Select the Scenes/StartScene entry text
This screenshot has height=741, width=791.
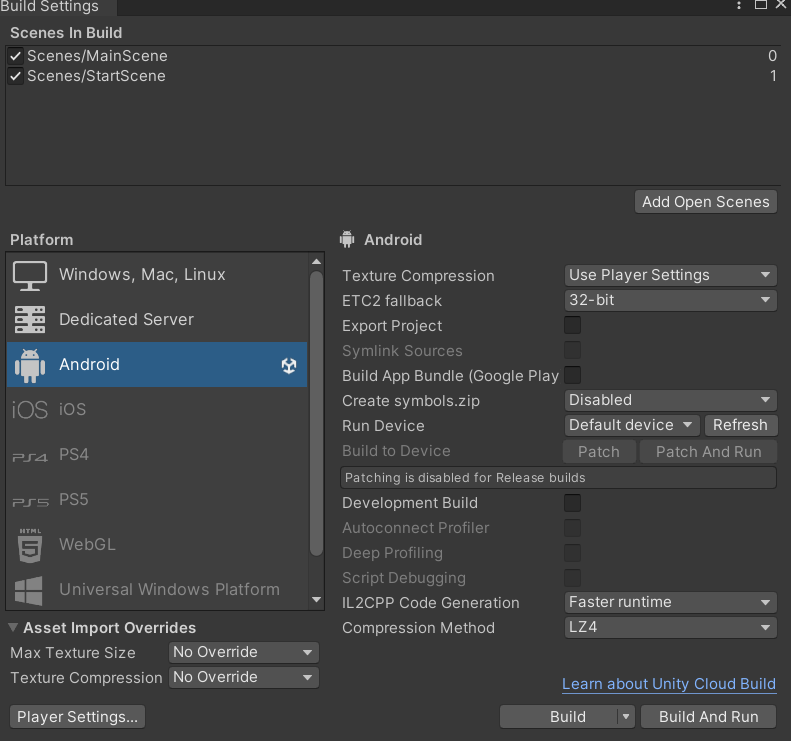tap(96, 76)
